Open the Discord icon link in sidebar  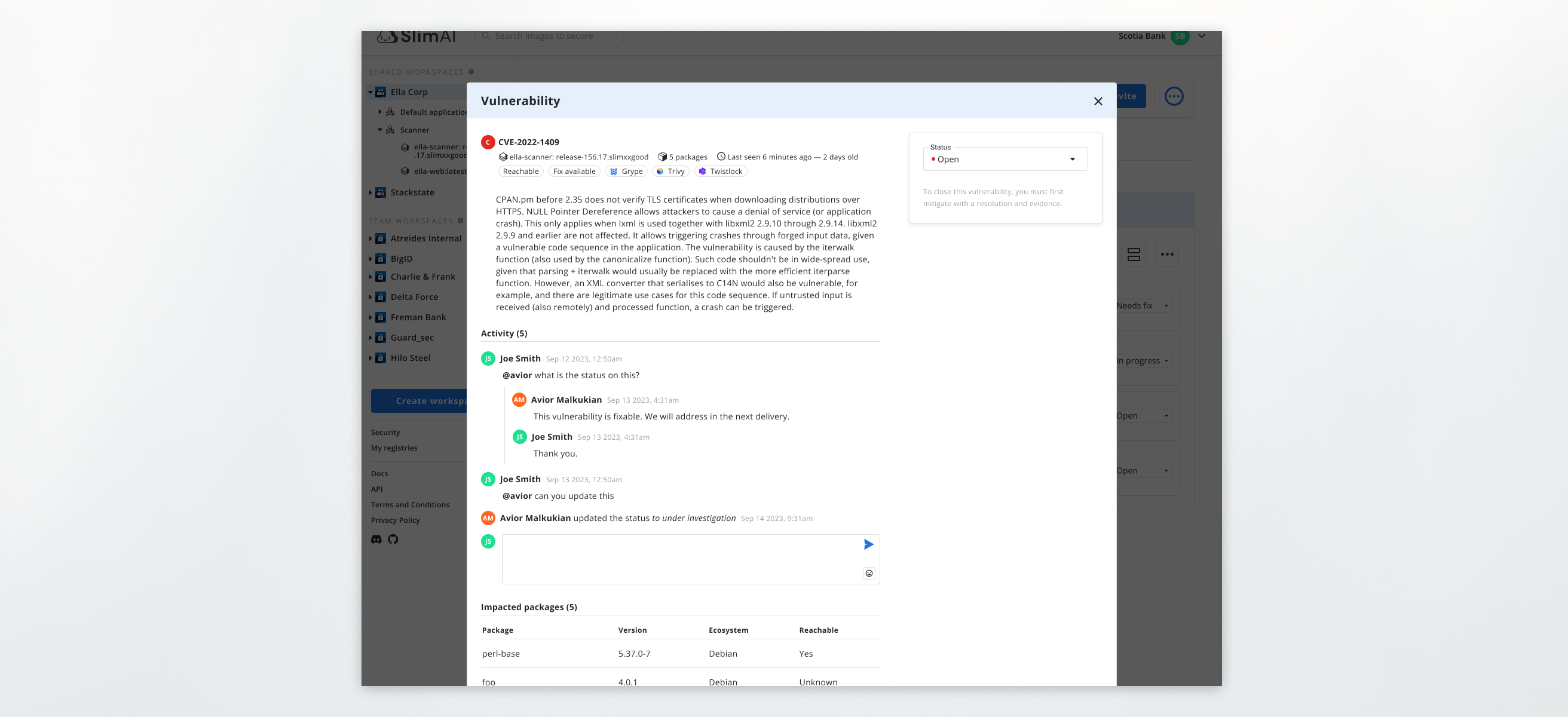click(376, 540)
